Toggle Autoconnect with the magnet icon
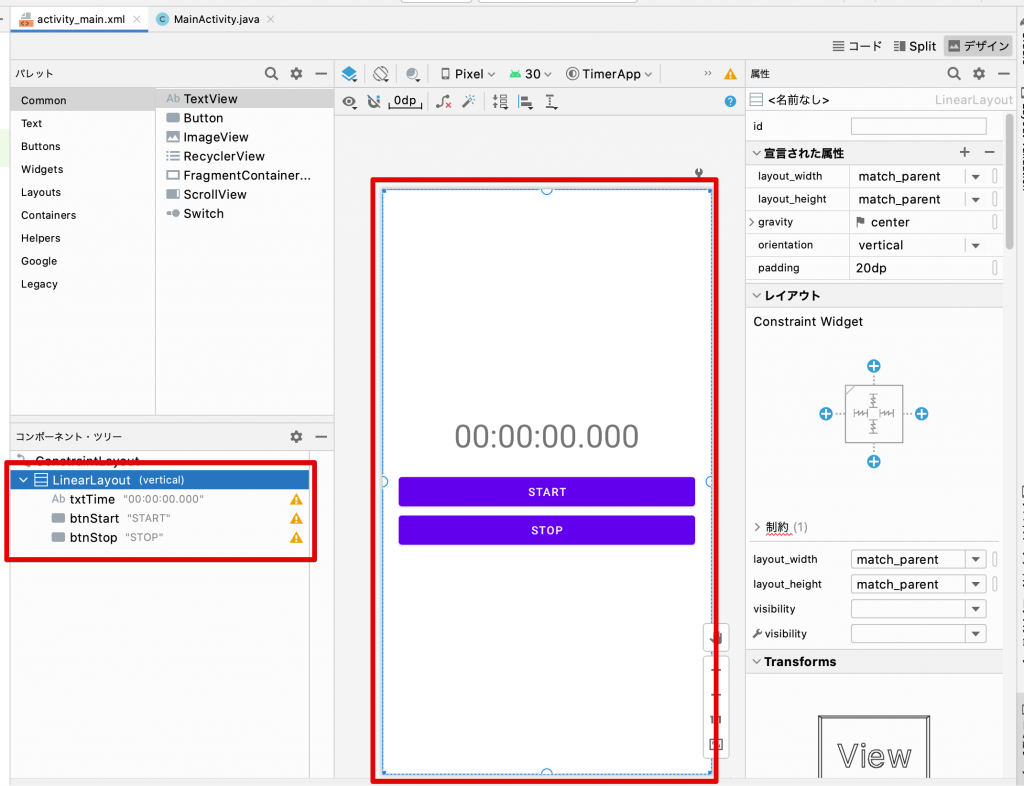Image resolution: width=1024 pixels, height=786 pixels. coord(374,101)
